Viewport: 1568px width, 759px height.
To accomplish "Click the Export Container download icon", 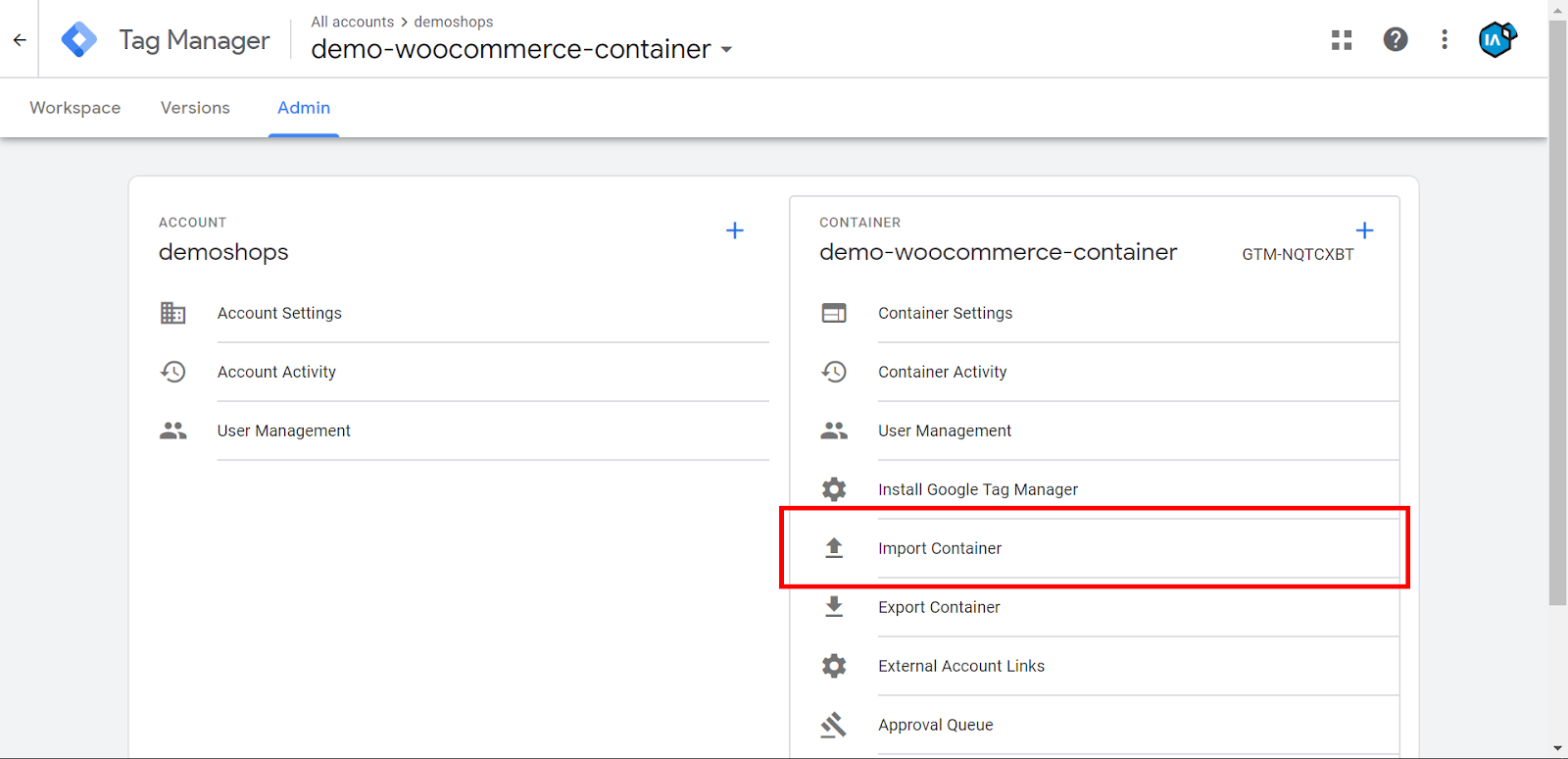I will click(834, 607).
